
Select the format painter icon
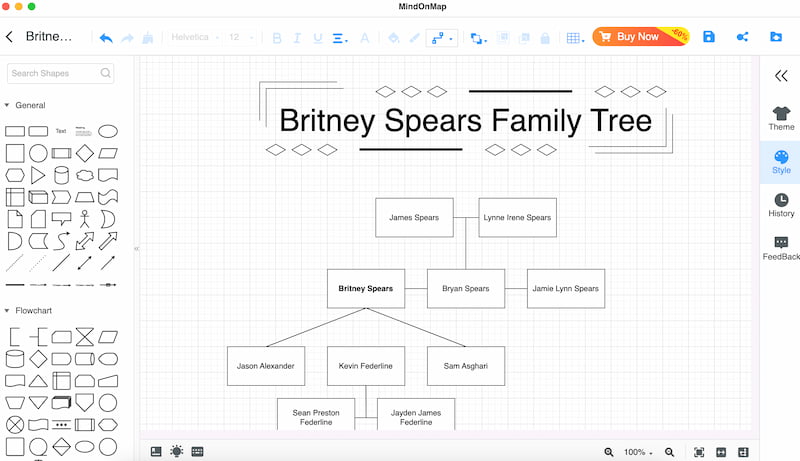click(147, 38)
